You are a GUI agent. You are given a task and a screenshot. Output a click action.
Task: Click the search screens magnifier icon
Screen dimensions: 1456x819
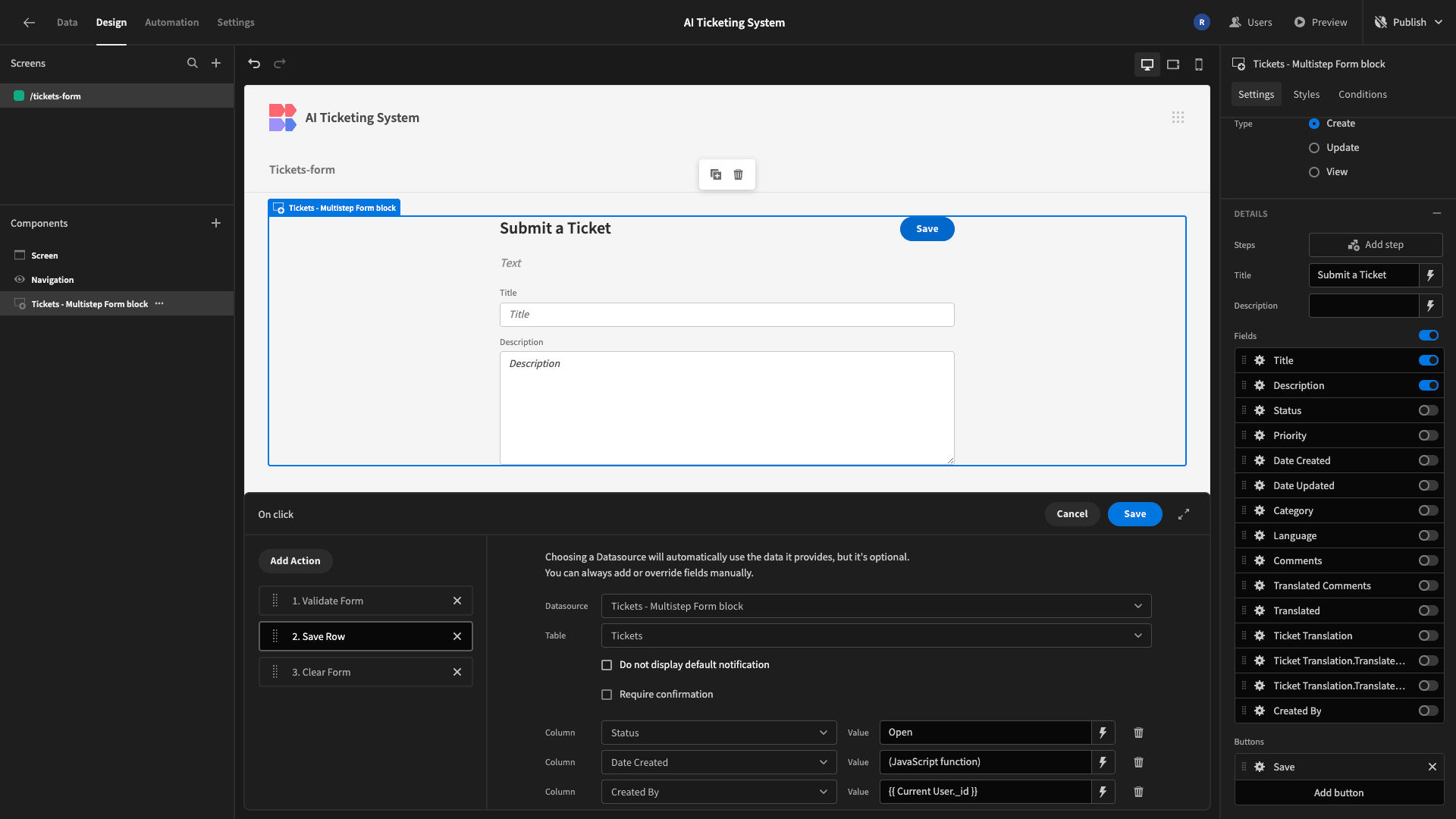point(193,64)
